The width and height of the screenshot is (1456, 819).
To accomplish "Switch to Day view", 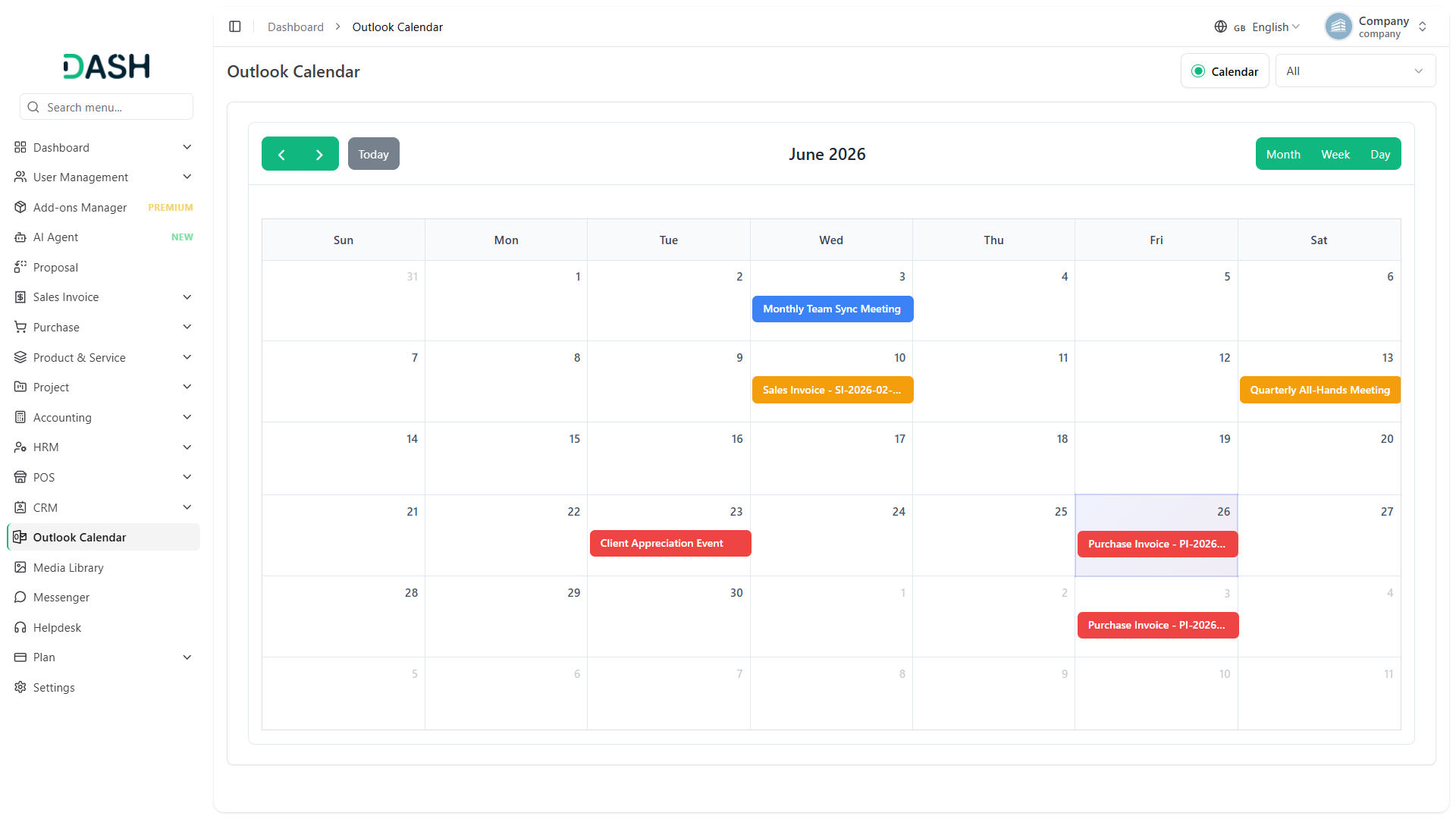I will [1380, 154].
